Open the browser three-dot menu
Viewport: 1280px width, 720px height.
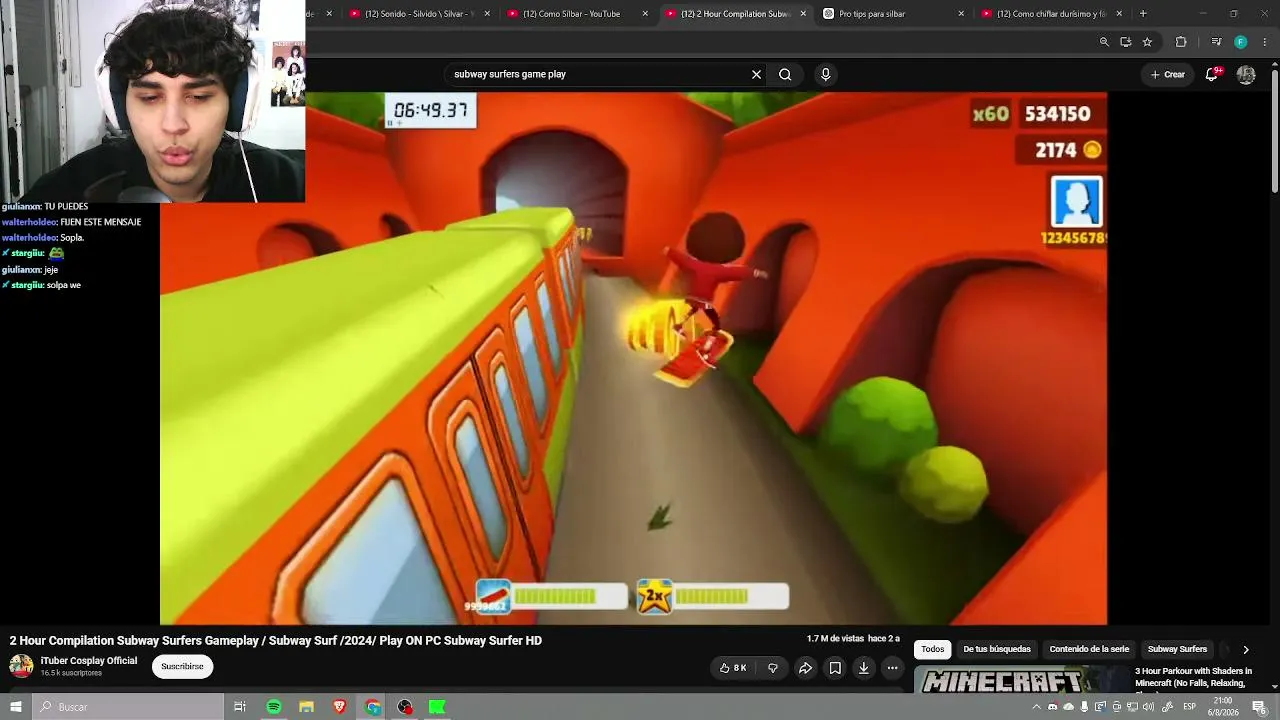tap(1265, 42)
